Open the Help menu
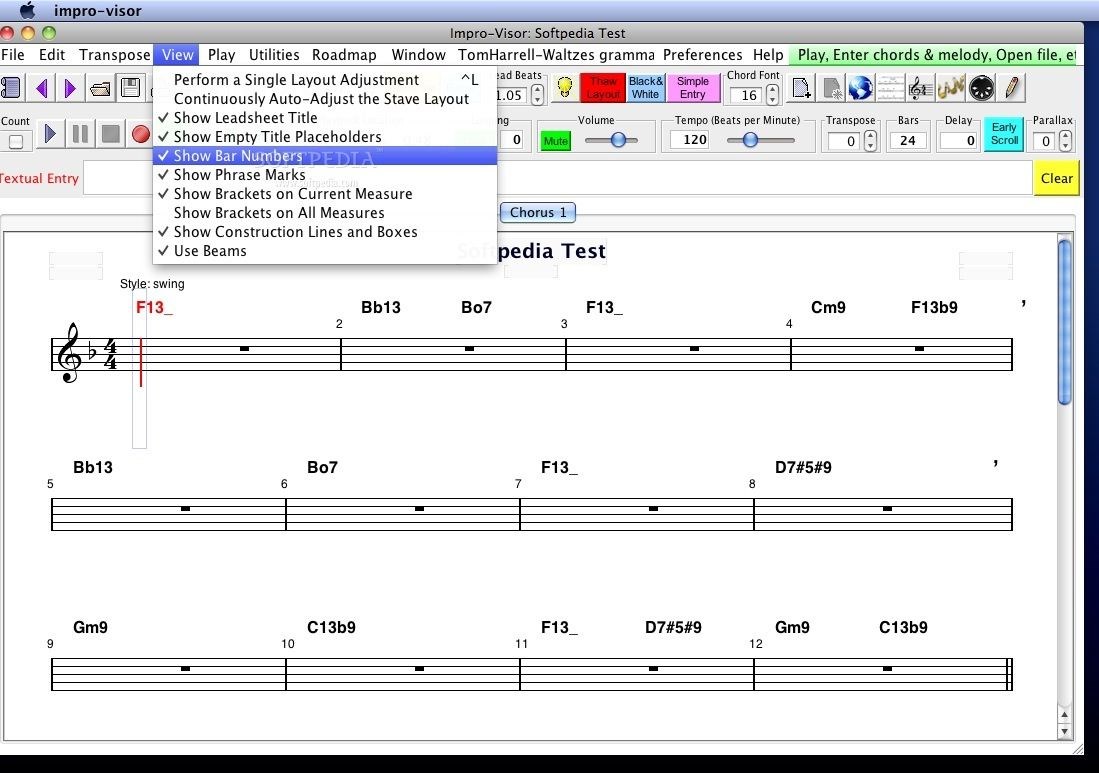Image resolution: width=1099 pixels, height=773 pixels. point(768,55)
